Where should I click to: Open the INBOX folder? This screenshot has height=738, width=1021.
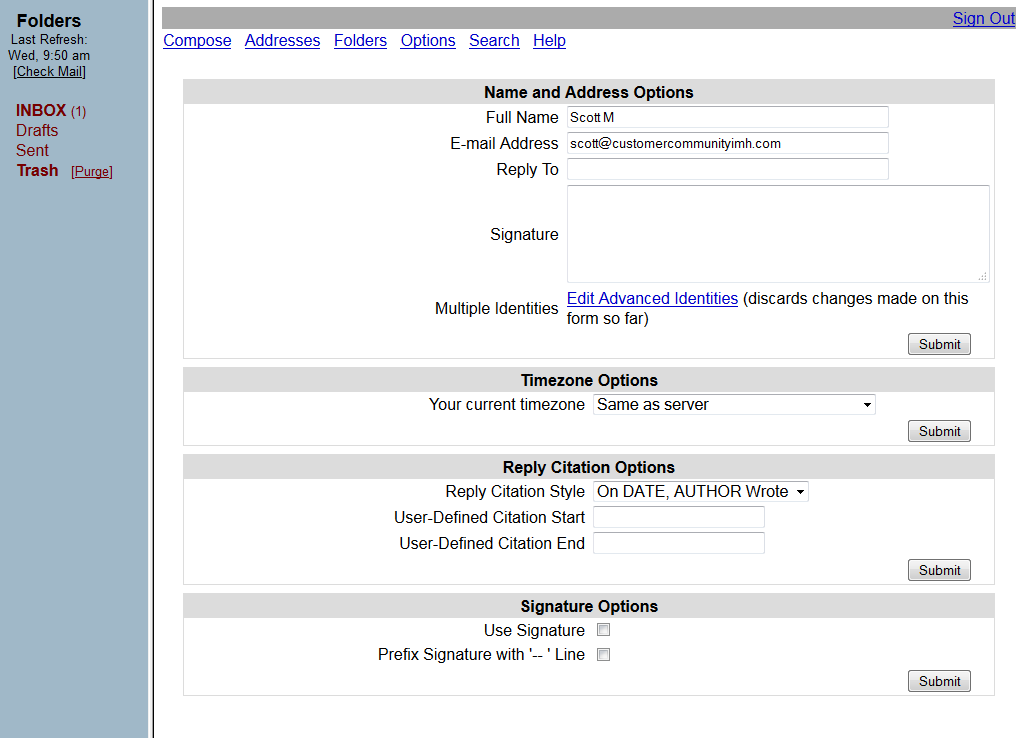pyautogui.click(x=41, y=110)
